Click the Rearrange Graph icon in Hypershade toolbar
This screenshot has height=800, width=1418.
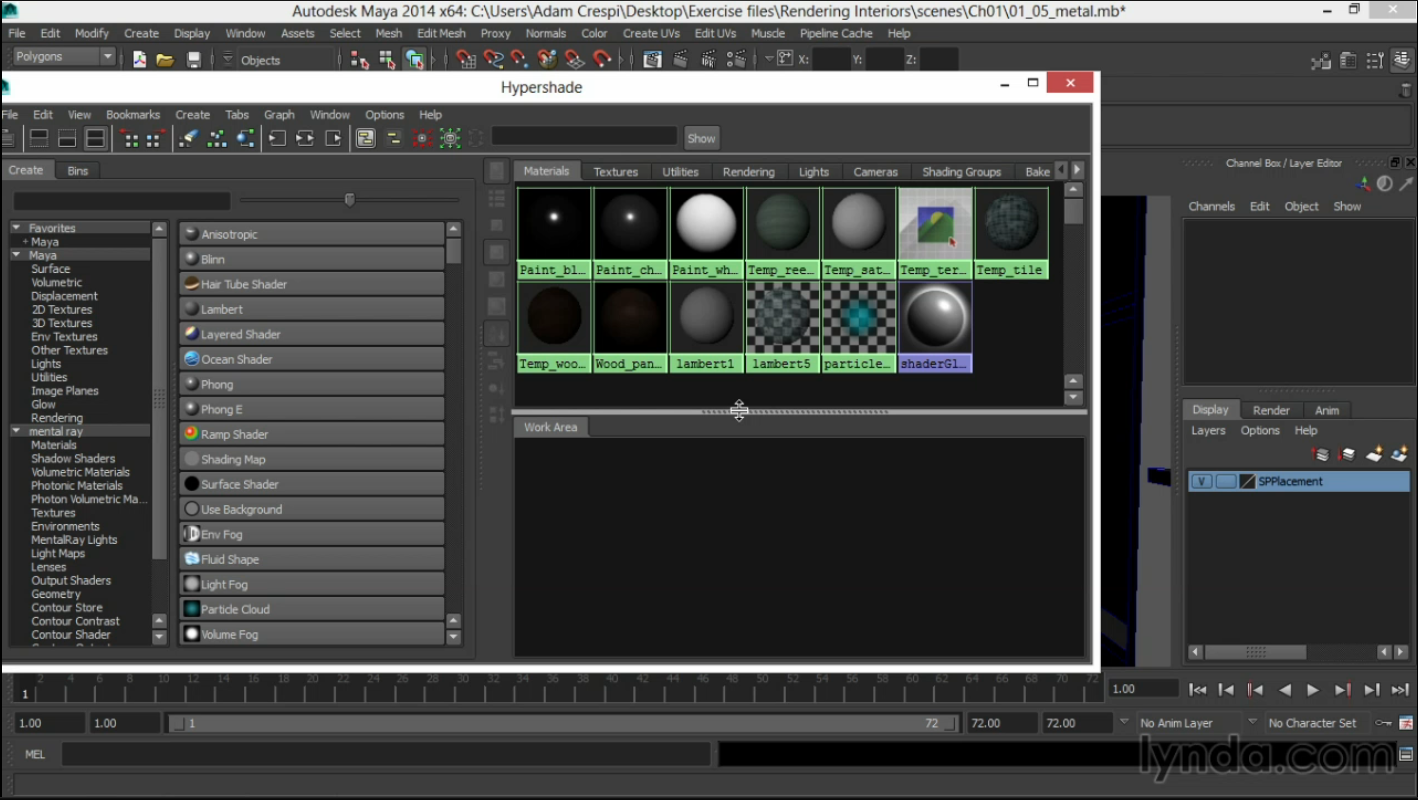pyautogui.click(x=217, y=138)
